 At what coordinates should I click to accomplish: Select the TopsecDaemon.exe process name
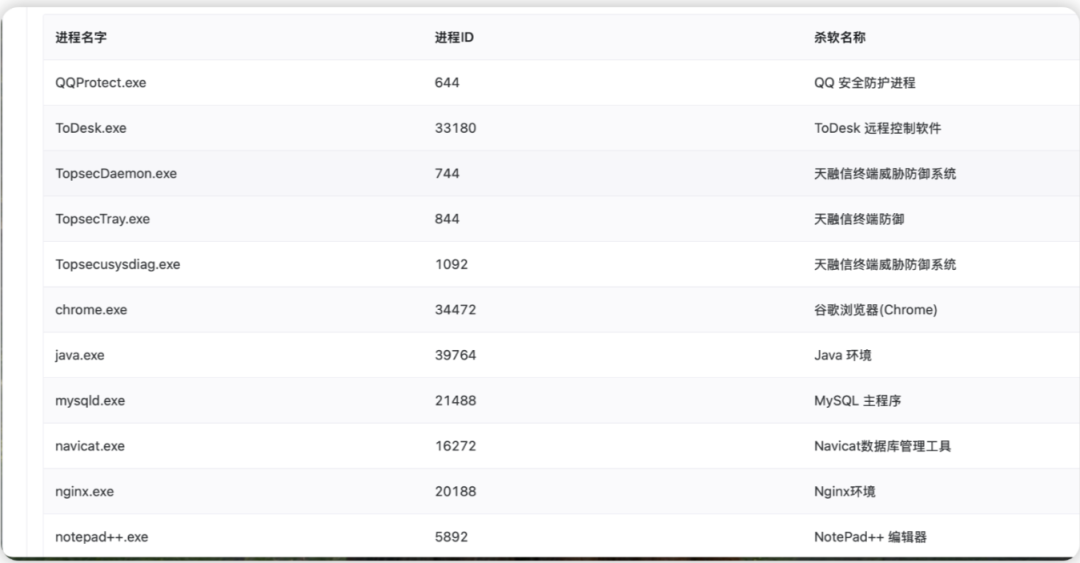[116, 174]
